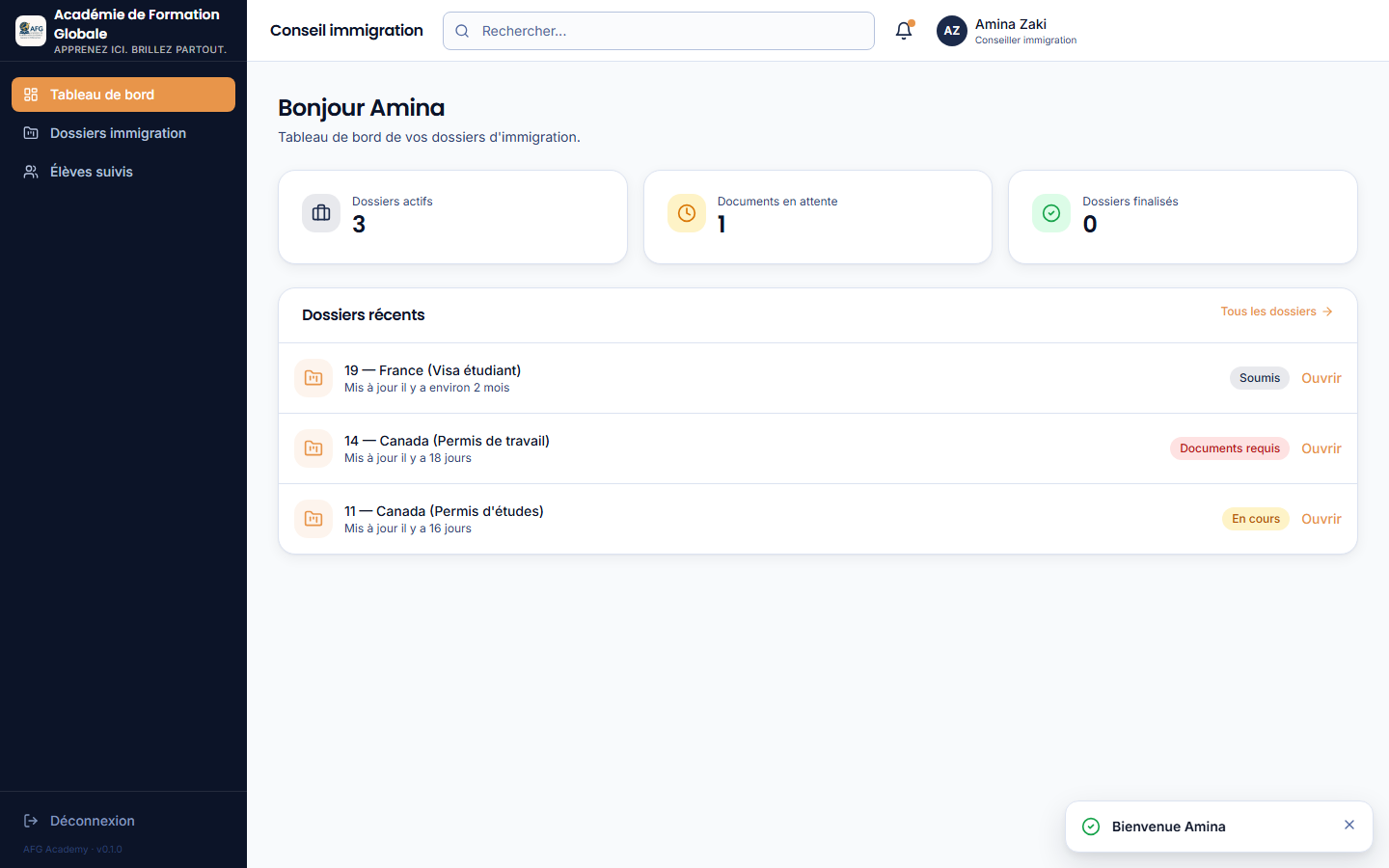Click the Tableau de bord grid icon
This screenshot has width=1389, height=868.
coord(31,95)
